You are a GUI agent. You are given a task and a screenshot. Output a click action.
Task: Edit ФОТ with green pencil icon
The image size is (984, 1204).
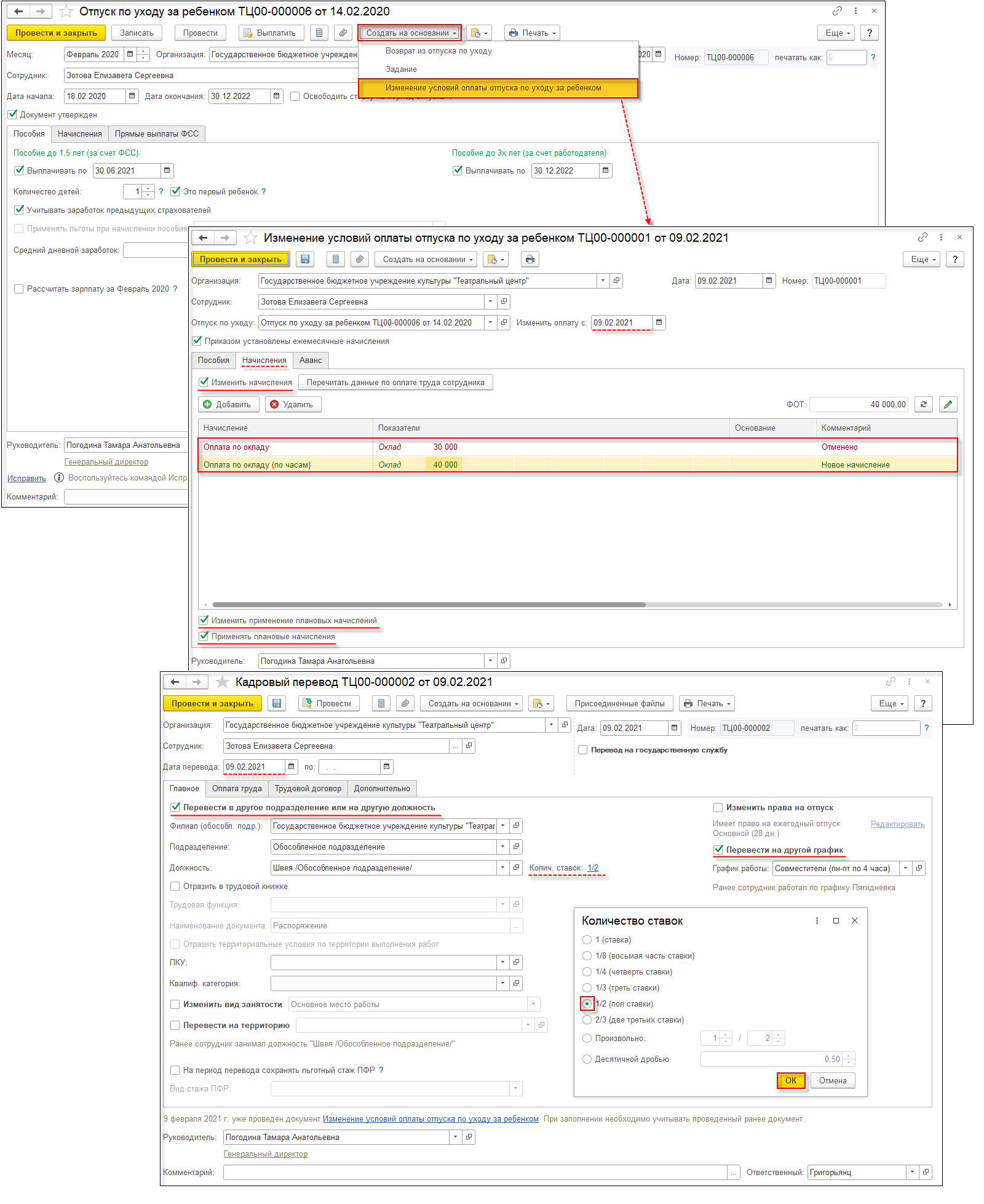[948, 404]
